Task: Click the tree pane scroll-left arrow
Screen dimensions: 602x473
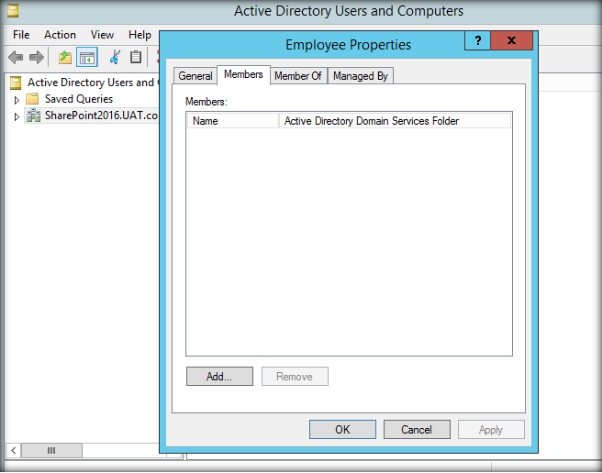Action: click(13, 450)
